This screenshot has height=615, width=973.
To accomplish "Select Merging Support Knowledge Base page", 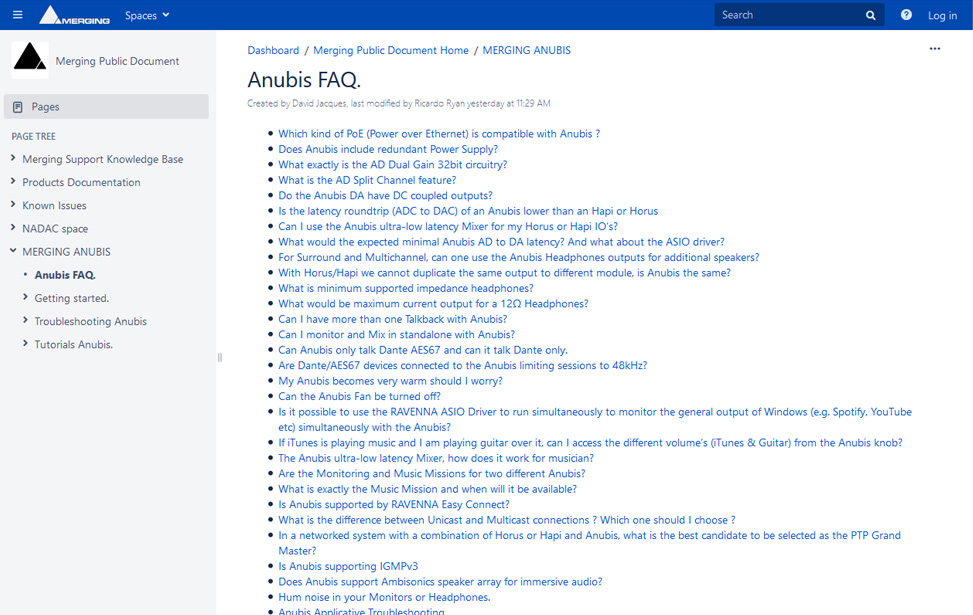I will (102, 159).
